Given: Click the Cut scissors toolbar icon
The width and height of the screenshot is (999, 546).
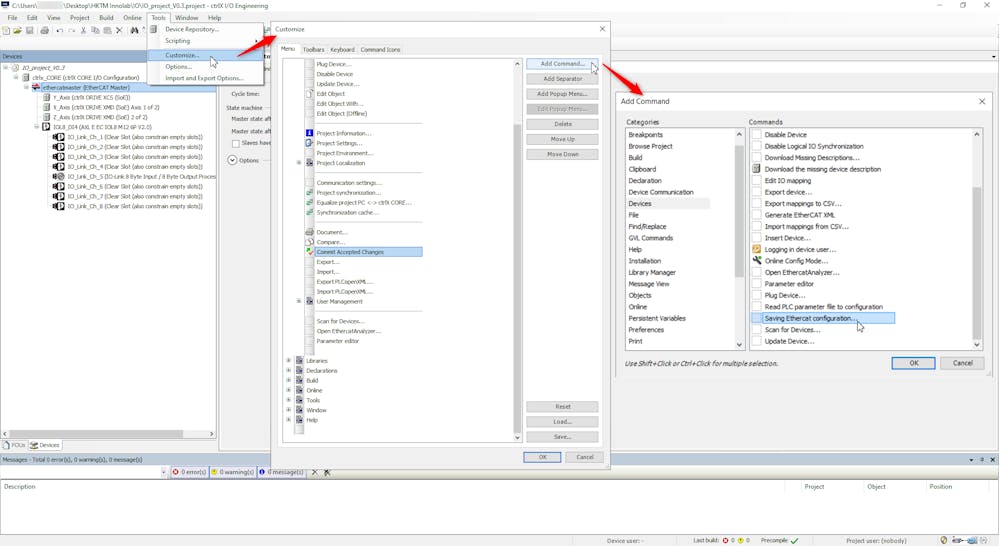Looking at the screenshot, I should tap(83, 31).
